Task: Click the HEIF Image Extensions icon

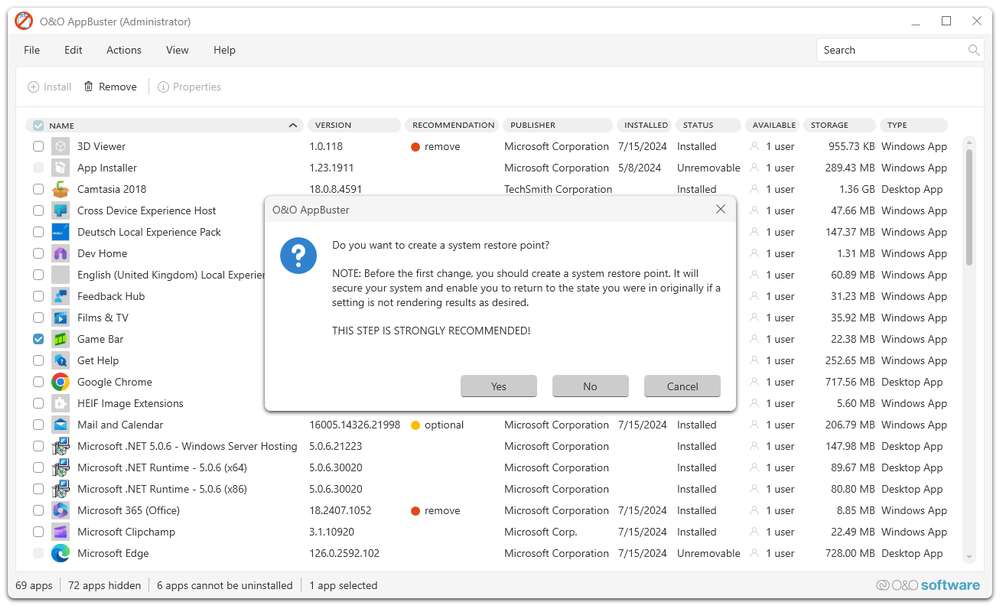Action: [x=60, y=403]
